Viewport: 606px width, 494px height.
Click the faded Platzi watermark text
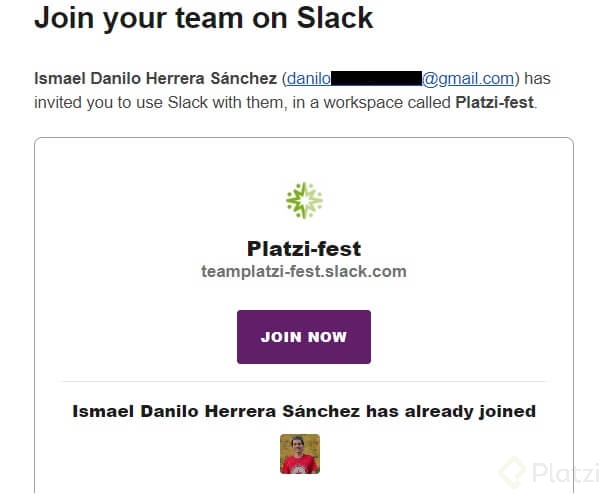565,472
